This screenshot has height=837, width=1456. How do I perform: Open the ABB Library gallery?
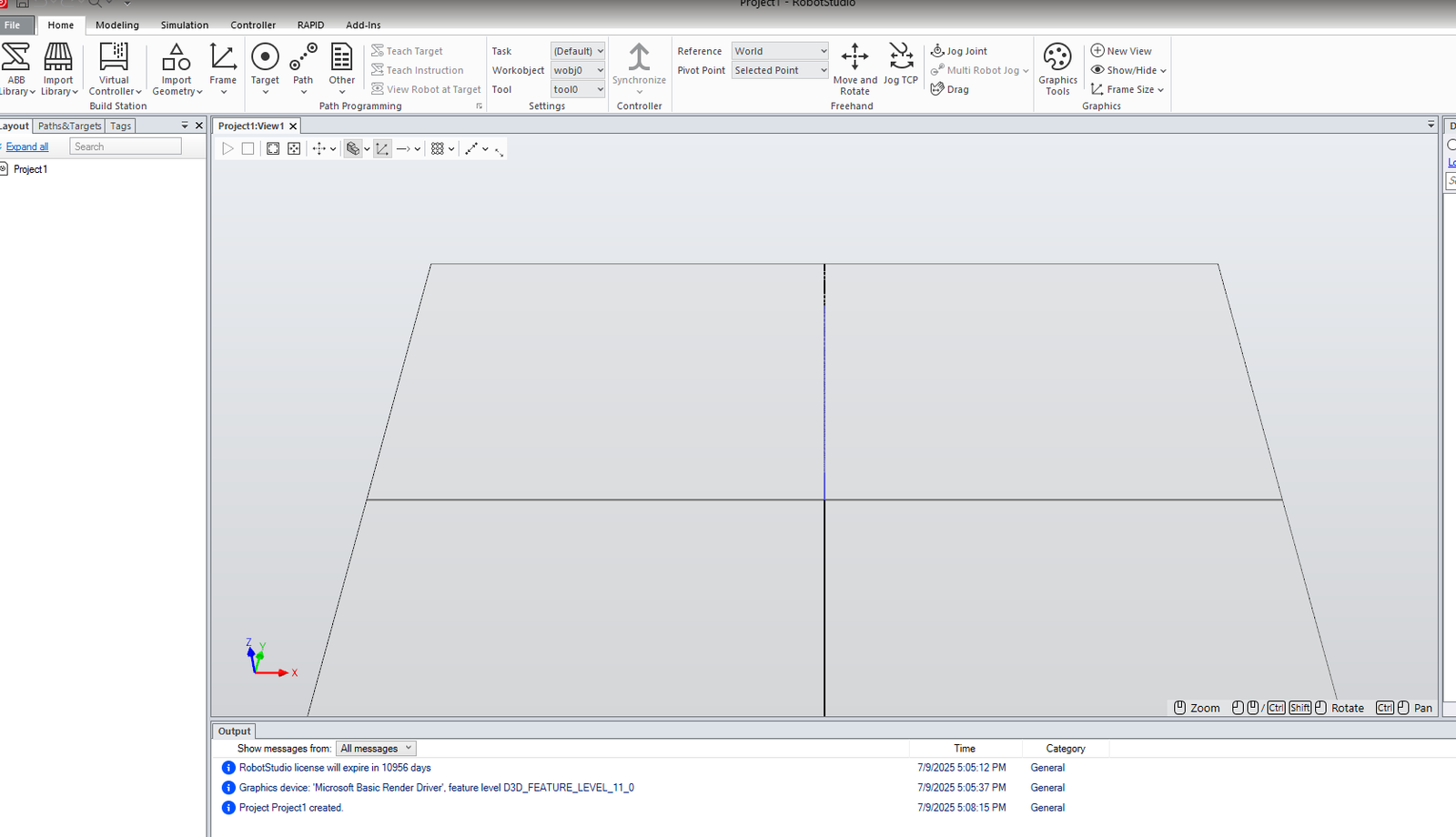(16, 69)
